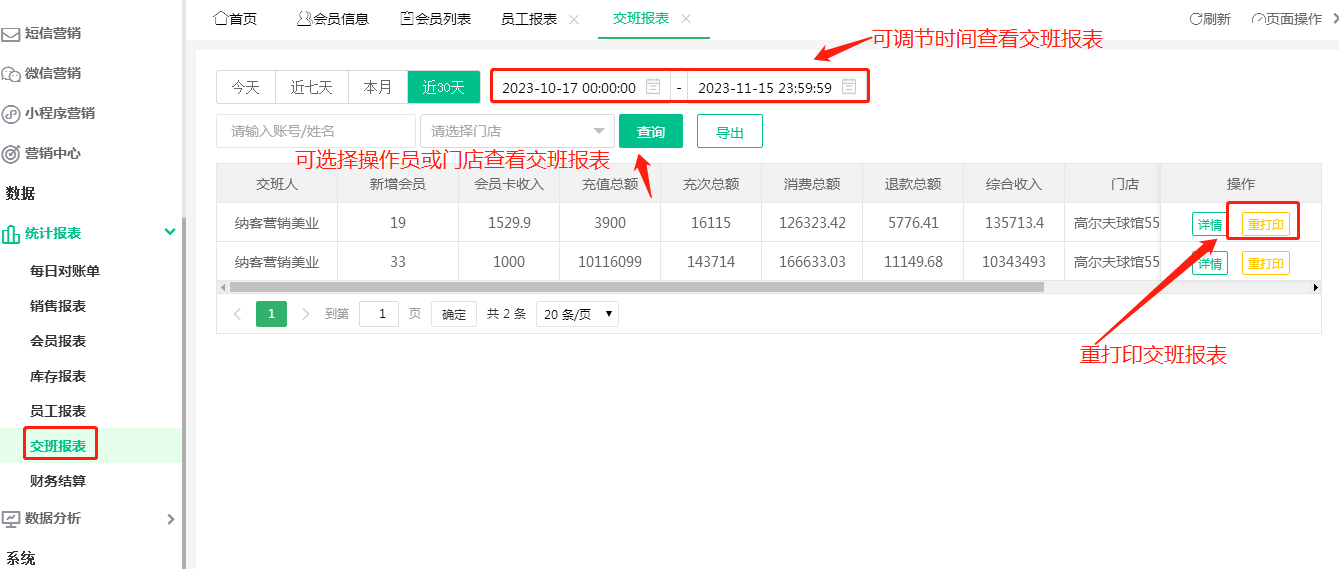Click the 微信营销 chat bubble icon
The height and width of the screenshot is (569, 1339).
[x=10, y=74]
